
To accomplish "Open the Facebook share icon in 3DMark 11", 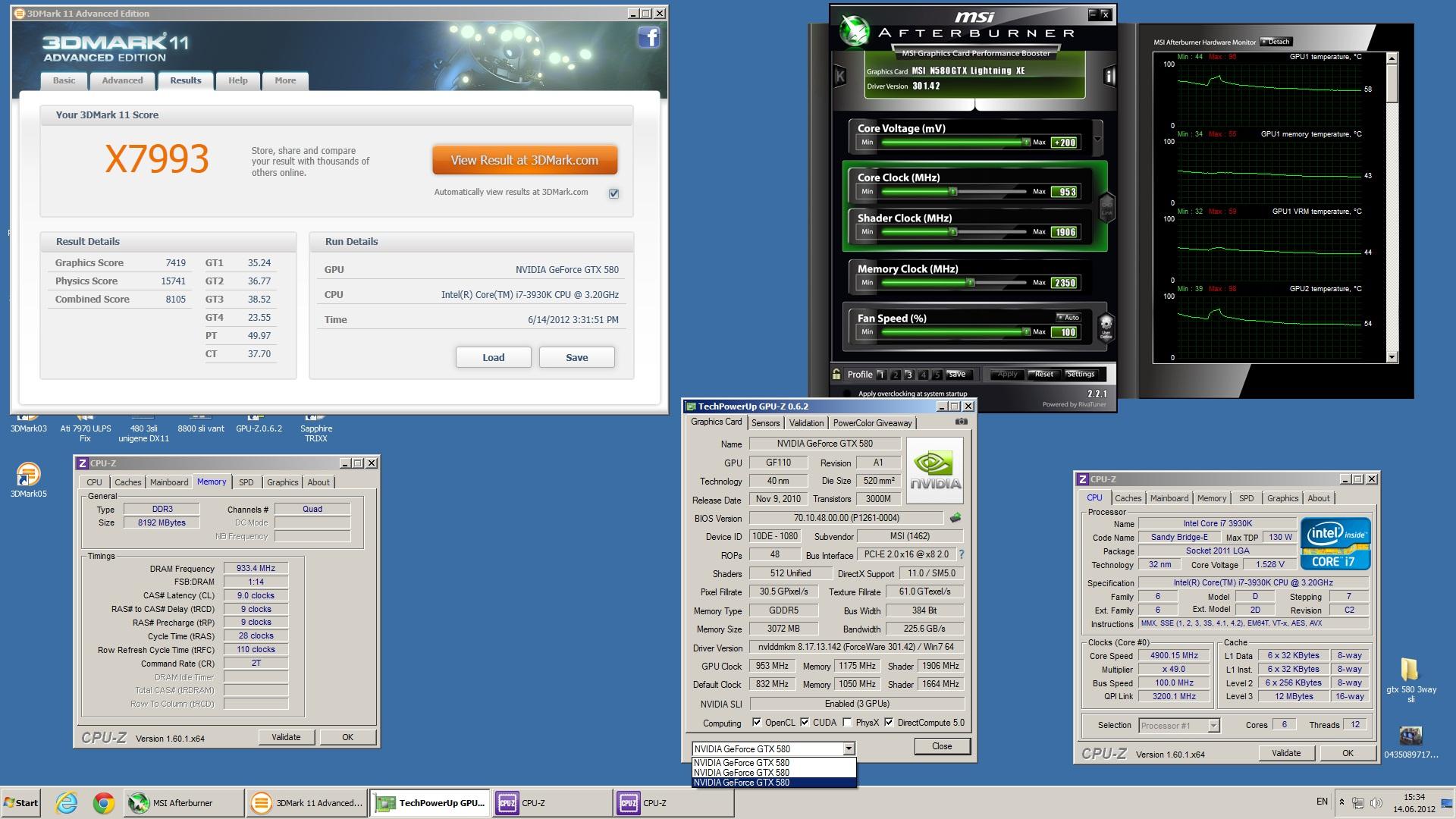I will tap(648, 37).
